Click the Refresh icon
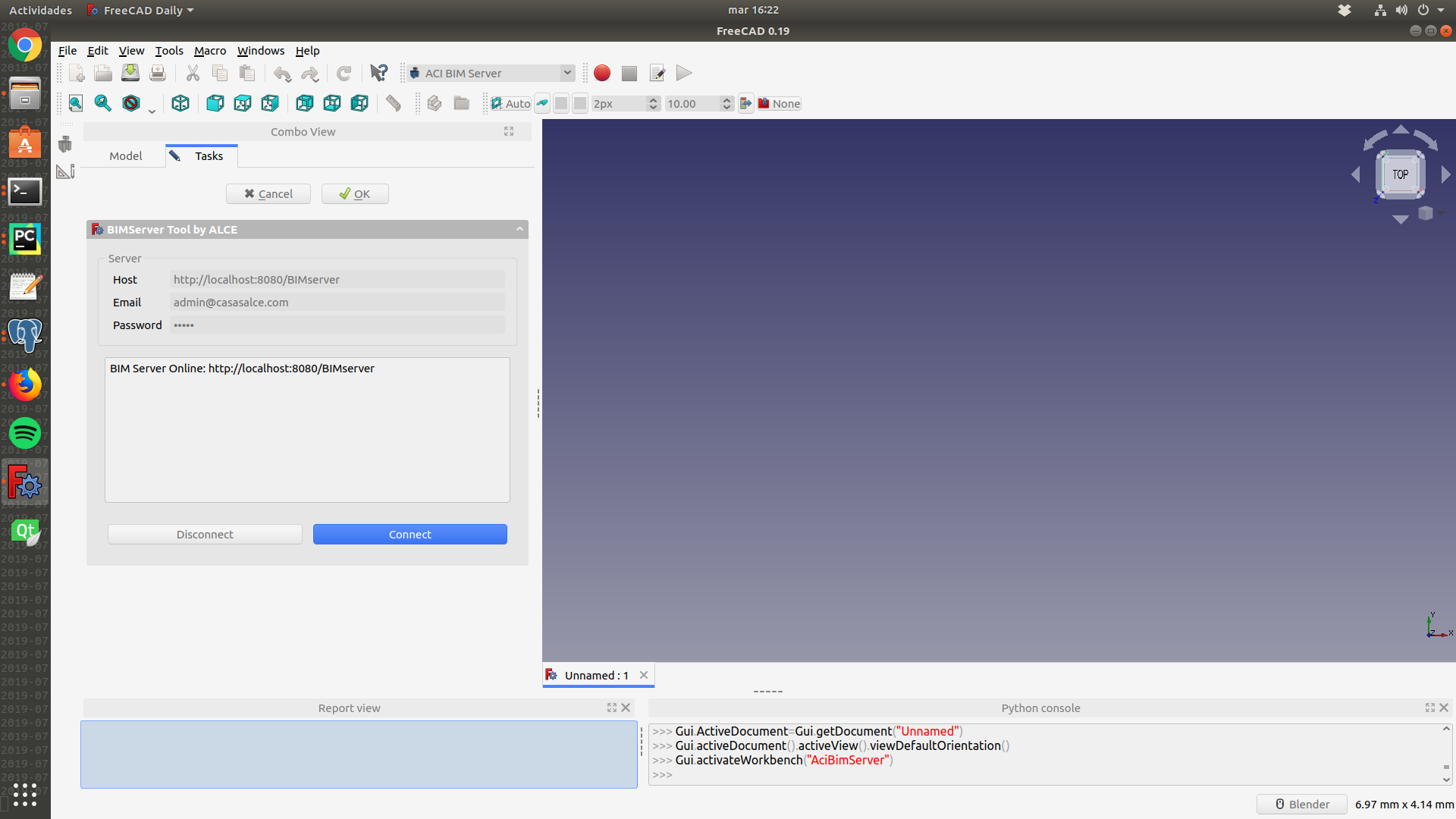The height and width of the screenshot is (819, 1456). coord(344,73)
